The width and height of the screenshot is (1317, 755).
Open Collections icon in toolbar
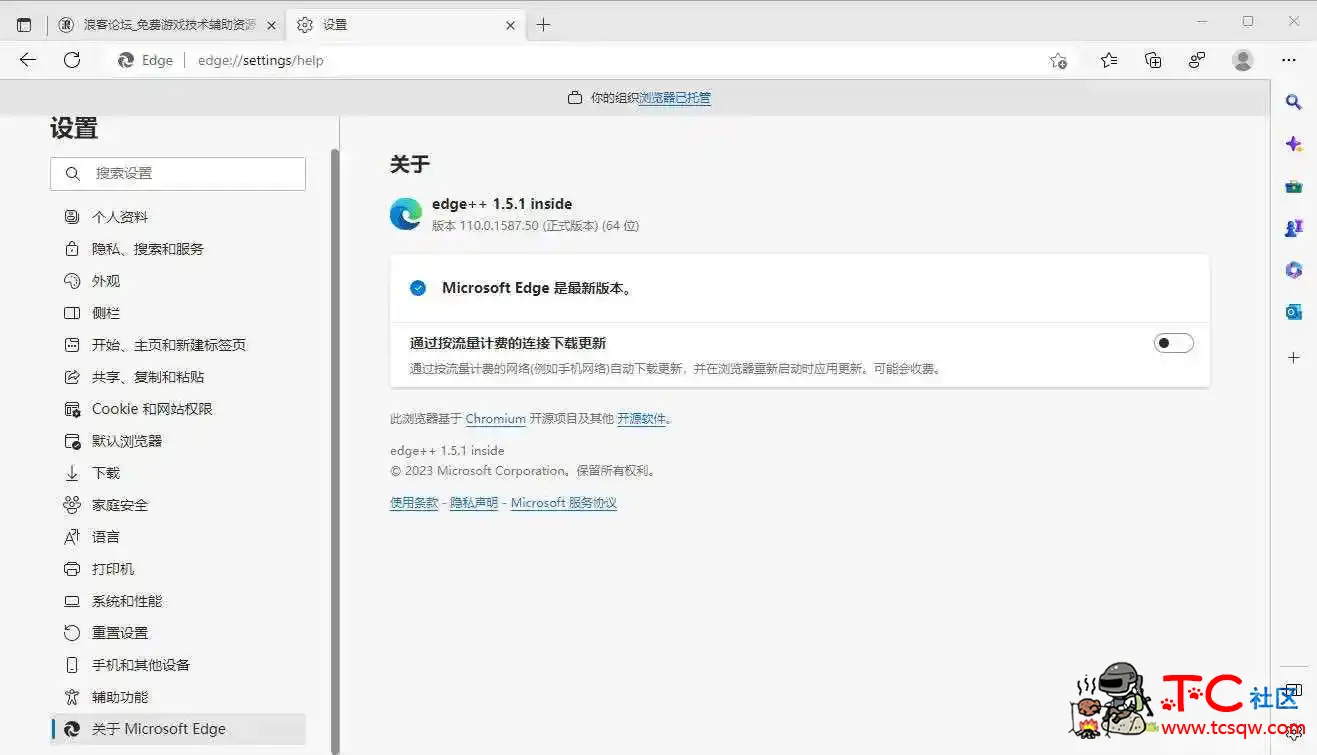pyautogui.click(x=1153, y=61)
